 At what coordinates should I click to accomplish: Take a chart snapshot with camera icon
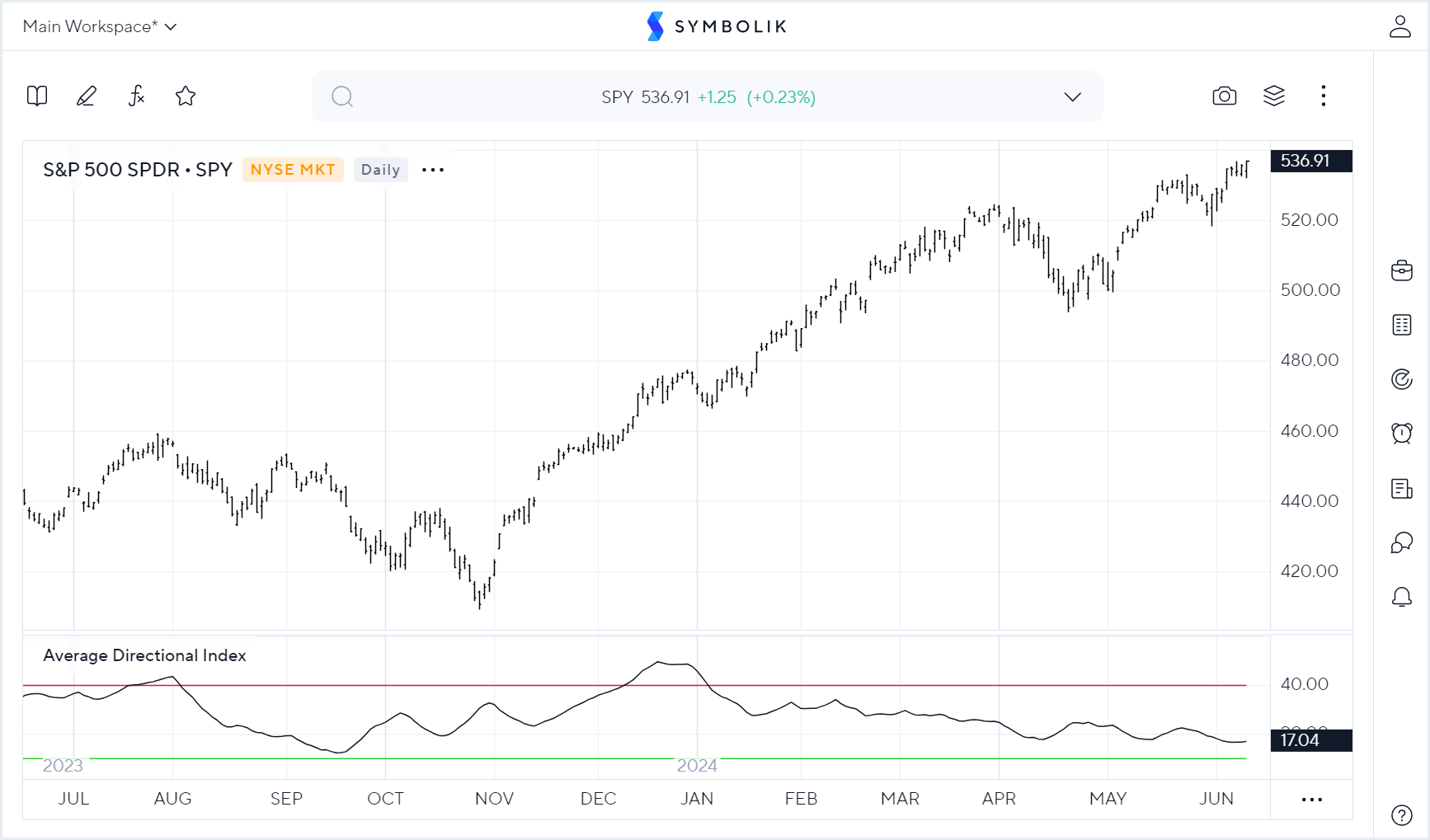click(1225, 96)
